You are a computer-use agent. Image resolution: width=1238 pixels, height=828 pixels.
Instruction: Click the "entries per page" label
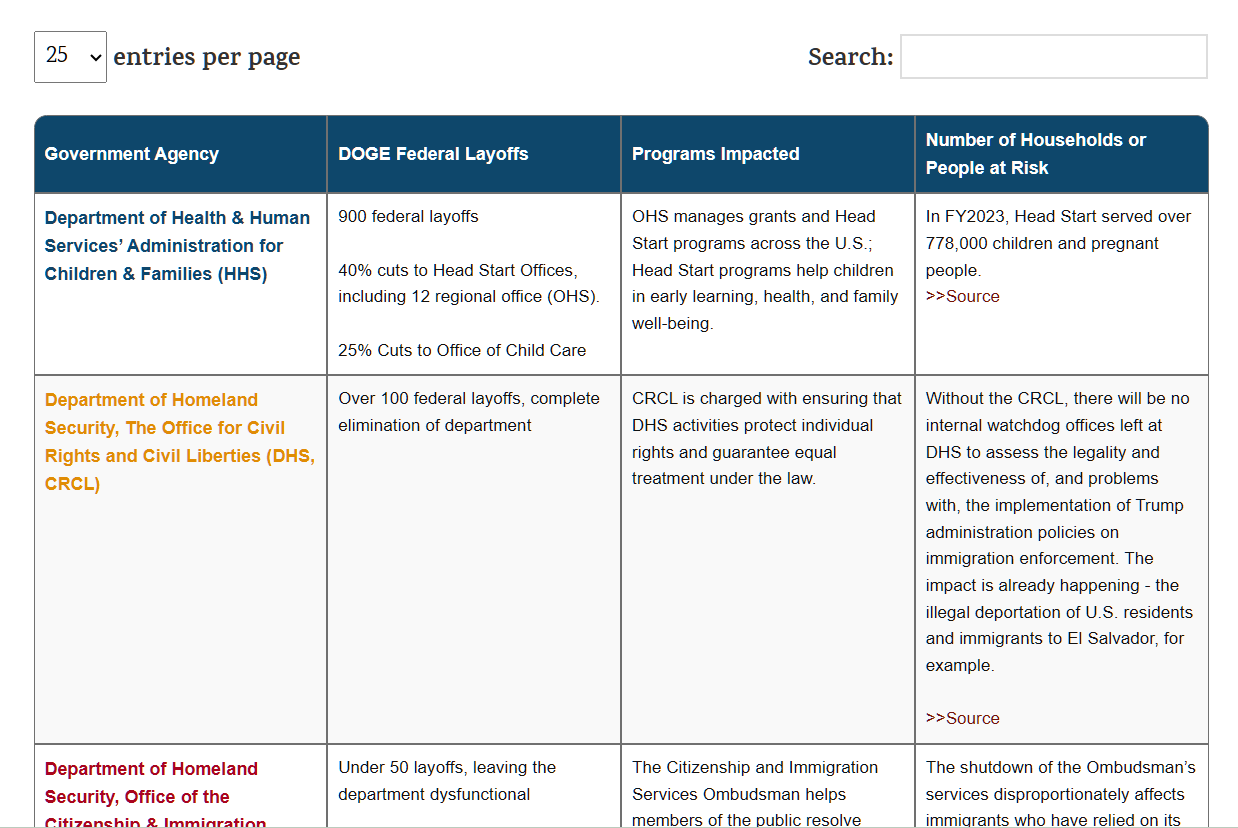(x=206, y=57)
